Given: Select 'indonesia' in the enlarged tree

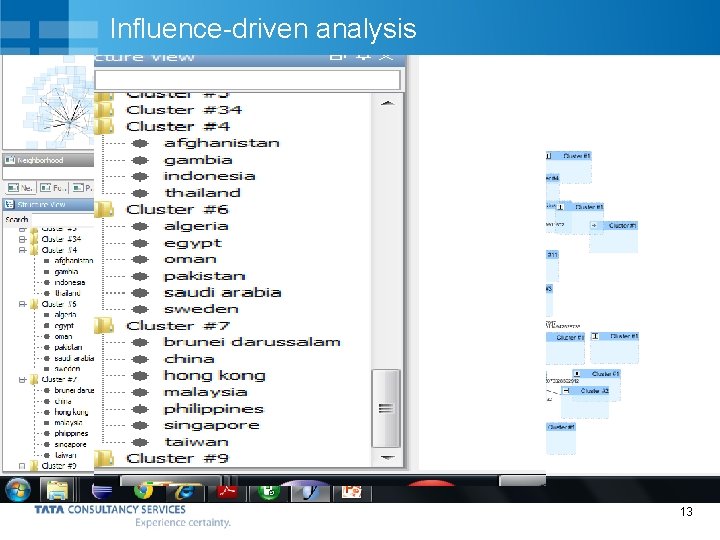Looking at the screenshot, I should pyautogui.click(x=209, y=176).
